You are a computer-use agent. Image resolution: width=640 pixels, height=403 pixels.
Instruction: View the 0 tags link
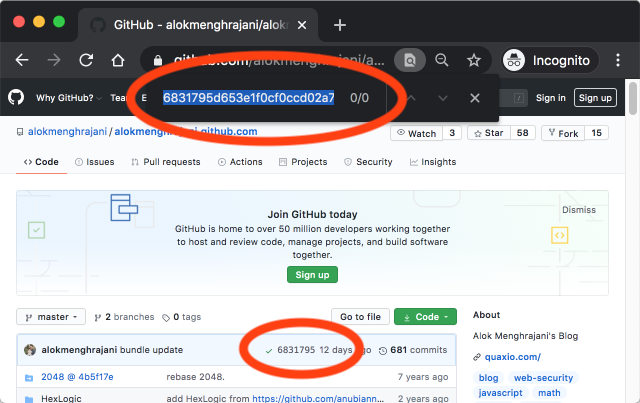point(182,317)
